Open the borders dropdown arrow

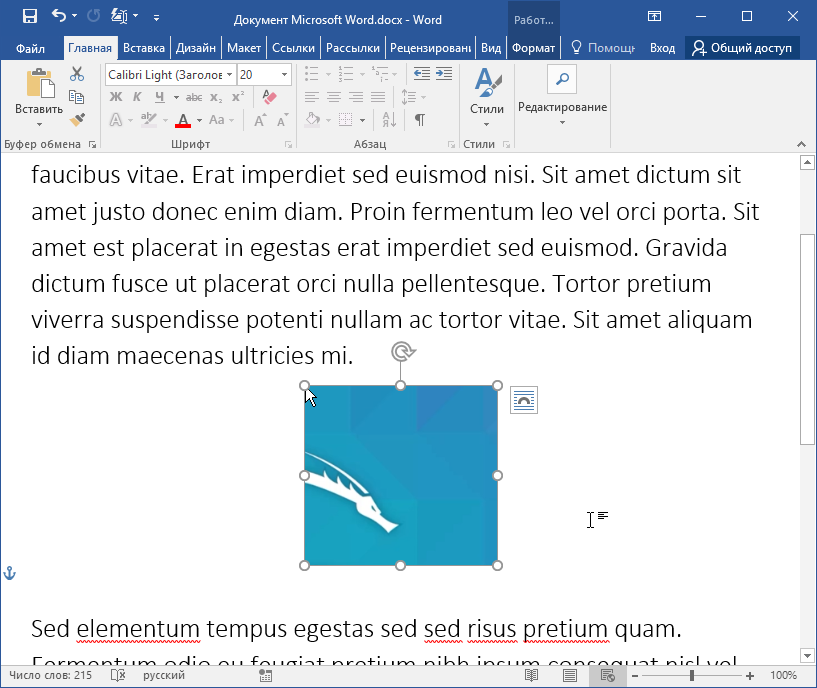pyautogui.click(x=362, y=121)
